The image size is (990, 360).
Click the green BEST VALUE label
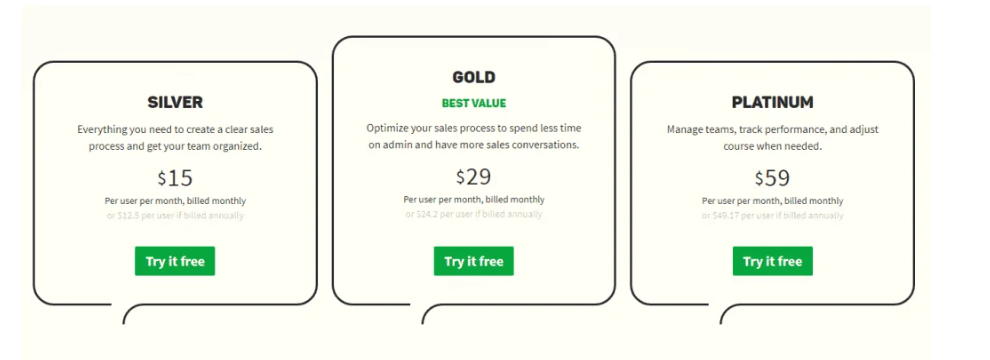[474, 103]
